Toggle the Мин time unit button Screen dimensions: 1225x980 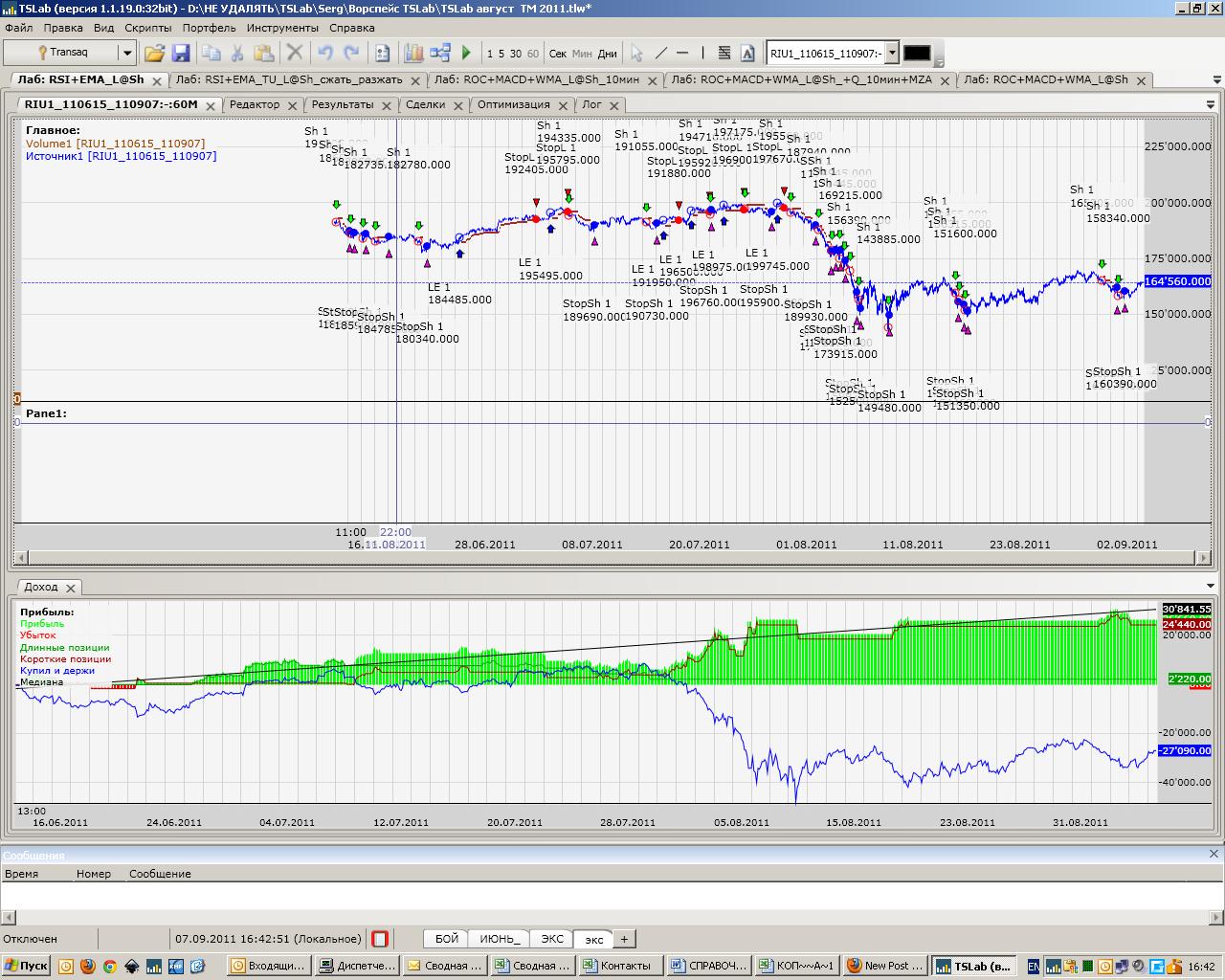[582, 54]
